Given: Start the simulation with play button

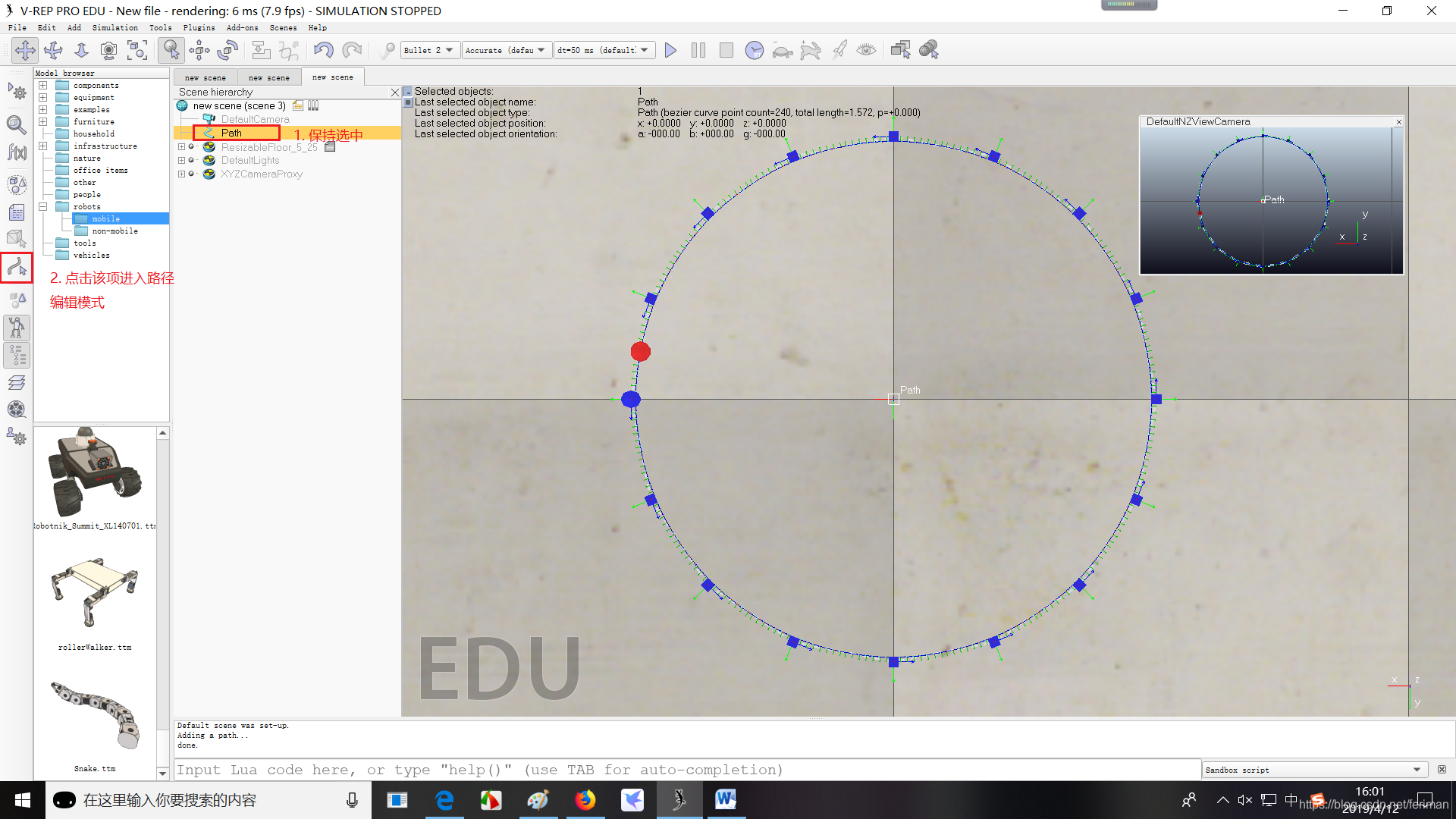Looking at the screenshot, I should pos(670,50).
